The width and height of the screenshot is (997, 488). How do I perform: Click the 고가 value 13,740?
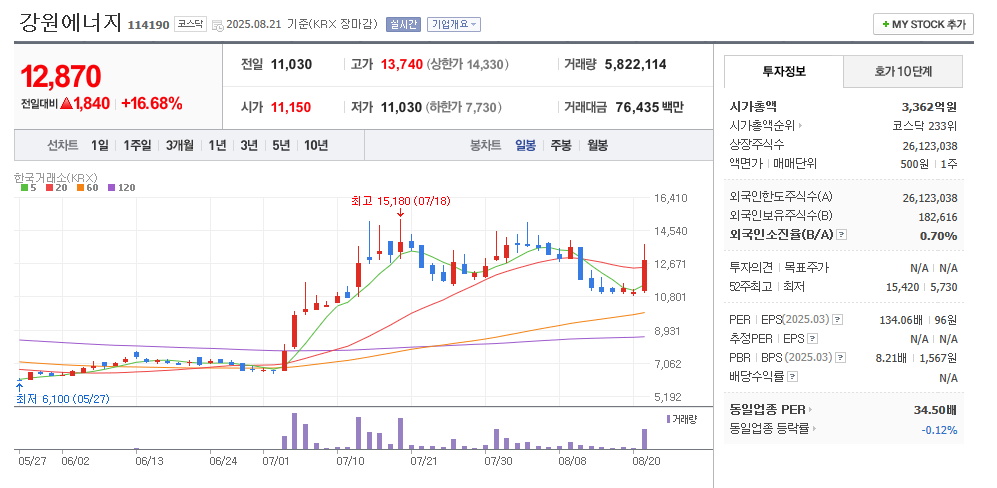pos(402,64)
